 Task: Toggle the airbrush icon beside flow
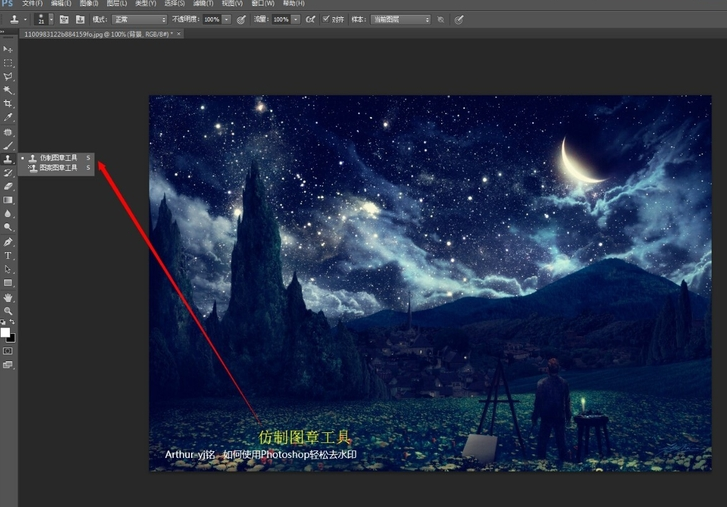tap(310, 19)
